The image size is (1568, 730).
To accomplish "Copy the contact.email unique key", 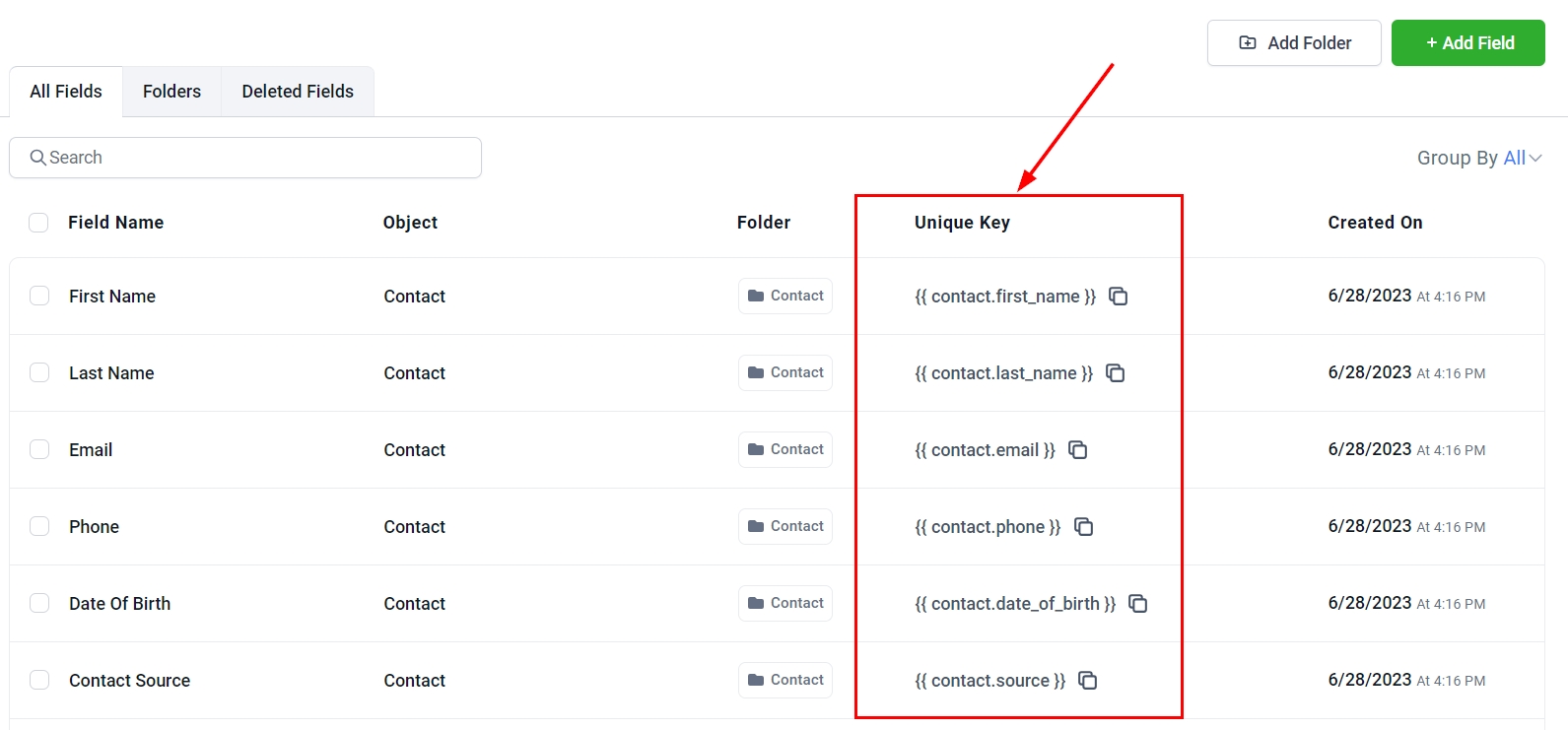I will pos(1077,450).
